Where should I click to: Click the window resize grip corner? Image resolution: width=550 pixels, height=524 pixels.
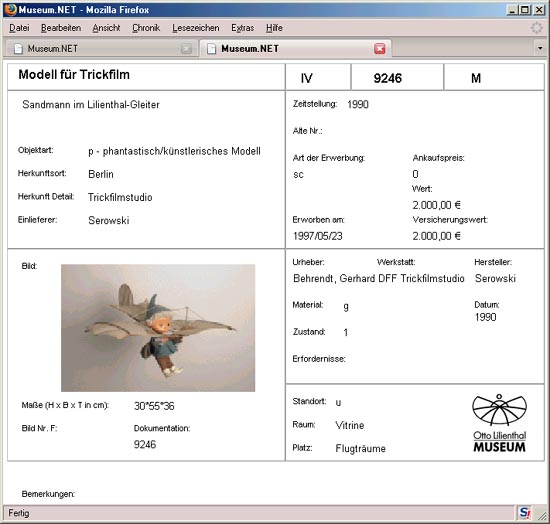coord(542,515)
